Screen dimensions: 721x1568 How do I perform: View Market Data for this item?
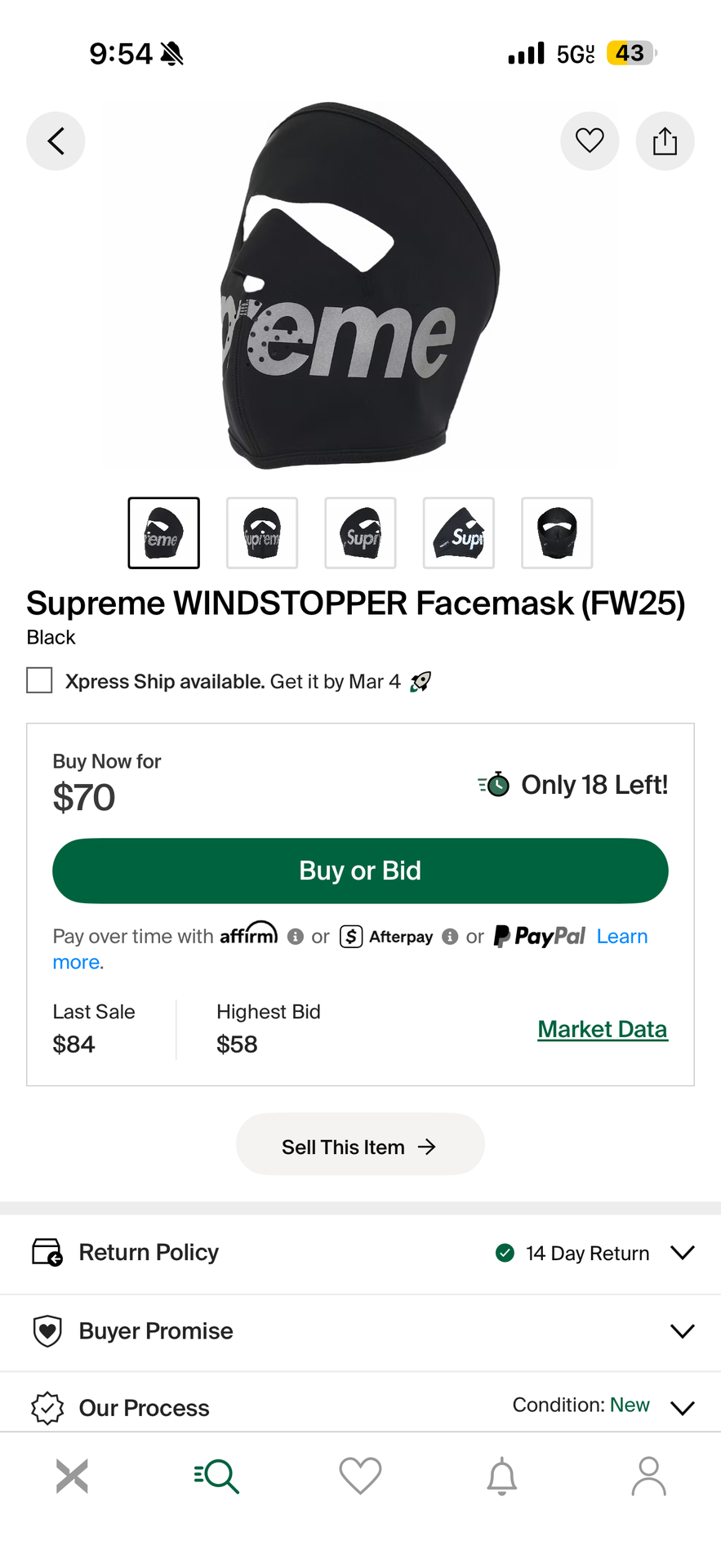[602, 1028]
